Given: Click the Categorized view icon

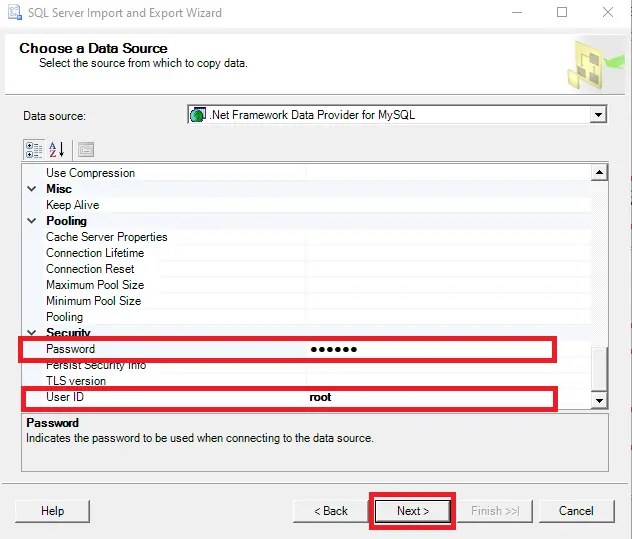Looking at the screenshot, I should [x=34, y=150].
